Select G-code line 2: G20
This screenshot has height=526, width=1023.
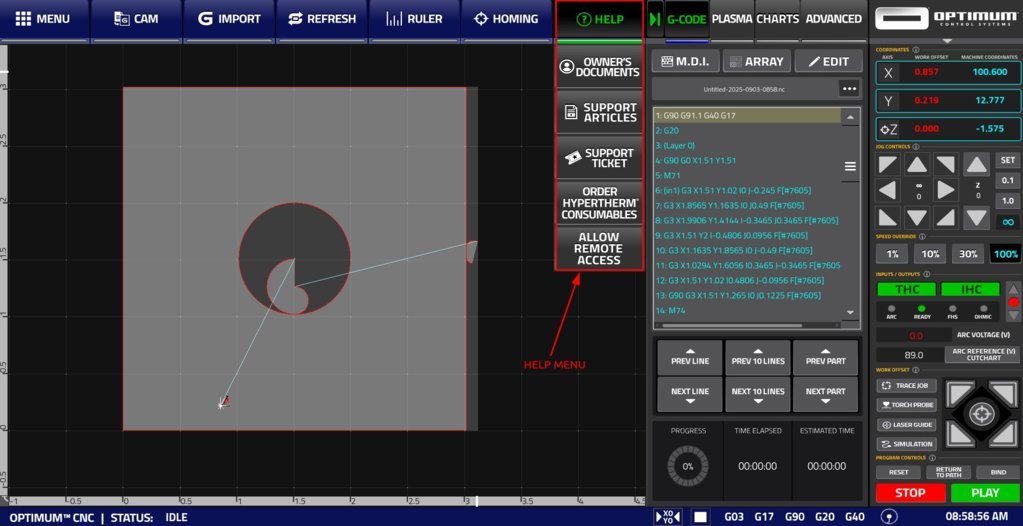point(747,131)
